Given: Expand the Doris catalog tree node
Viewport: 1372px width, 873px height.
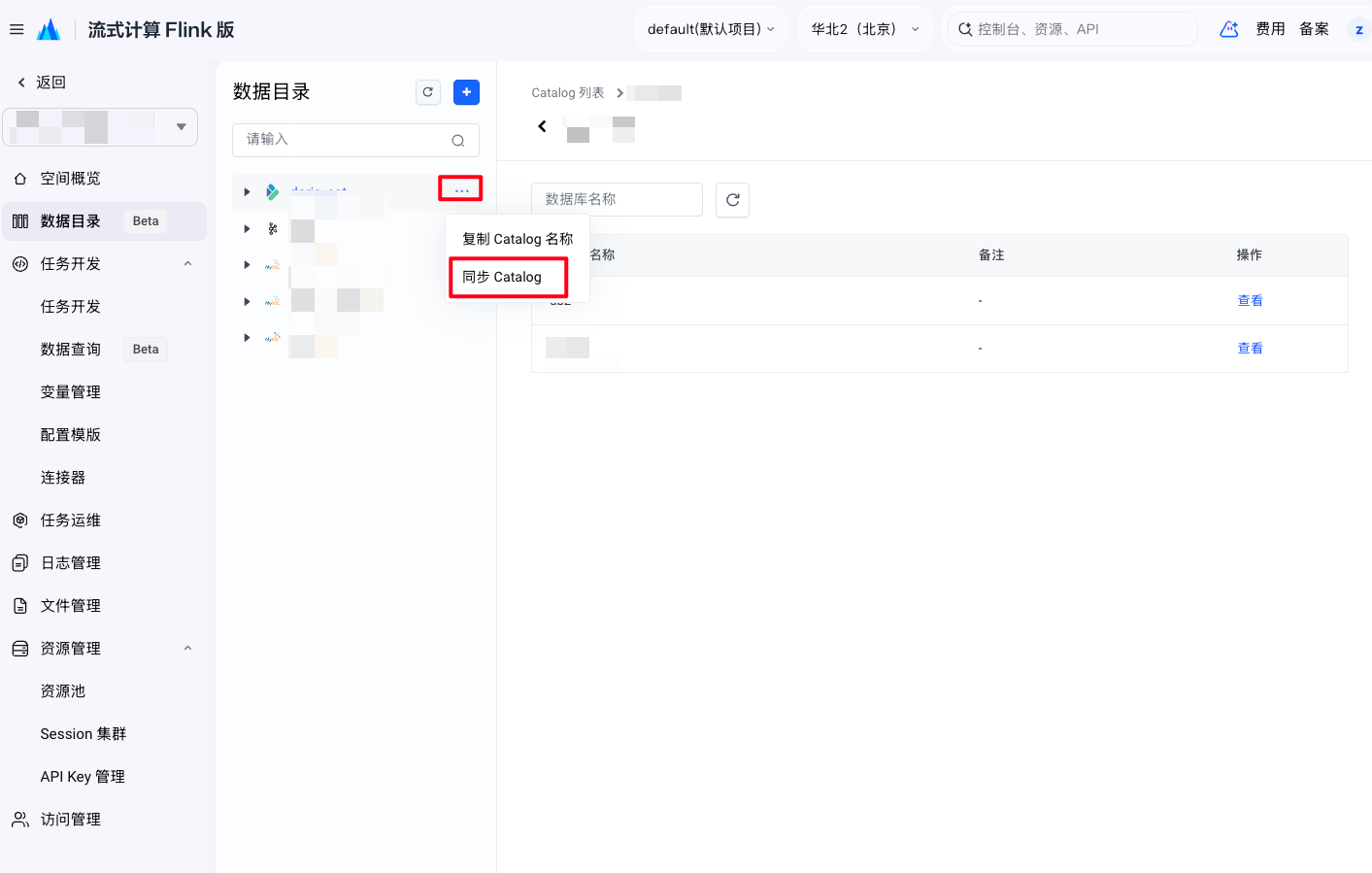Looking at the screenshot, I should pos(247,192).
